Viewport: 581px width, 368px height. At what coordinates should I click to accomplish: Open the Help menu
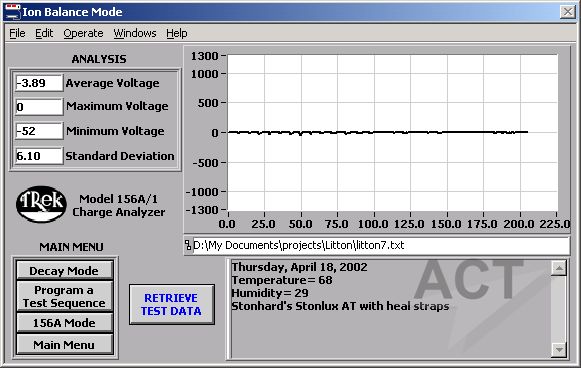(177, 33)
